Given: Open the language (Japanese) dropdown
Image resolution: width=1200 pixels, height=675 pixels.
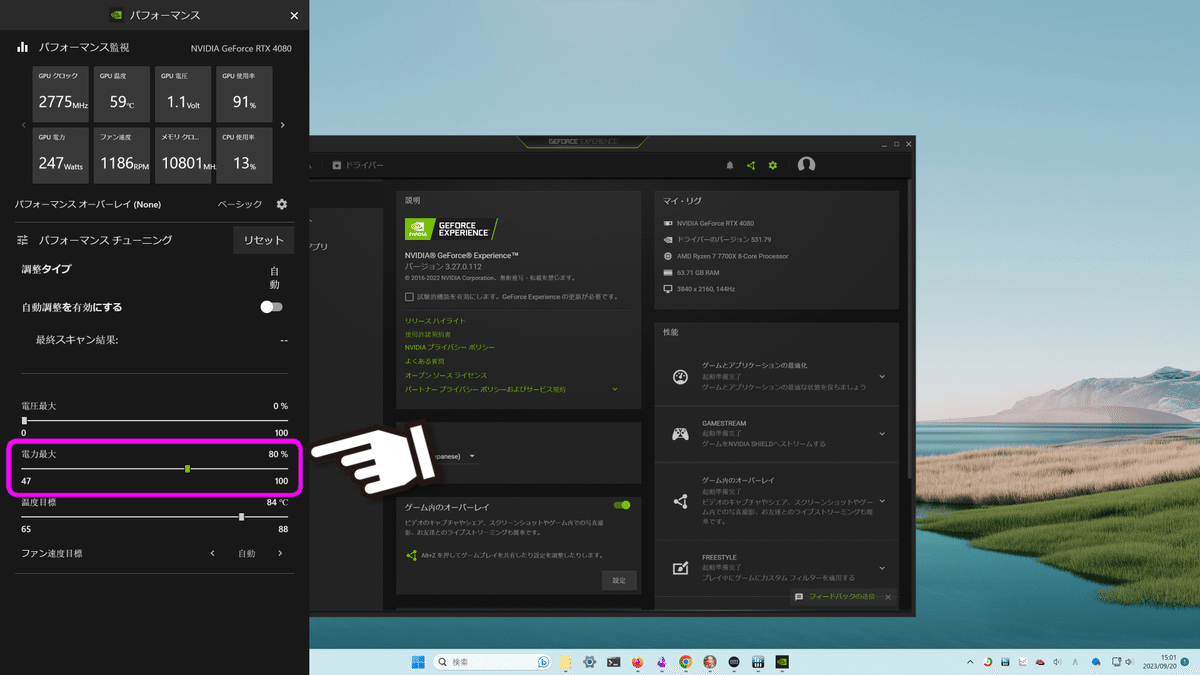Looking at the screenshot, I should [x=455, y=456].
